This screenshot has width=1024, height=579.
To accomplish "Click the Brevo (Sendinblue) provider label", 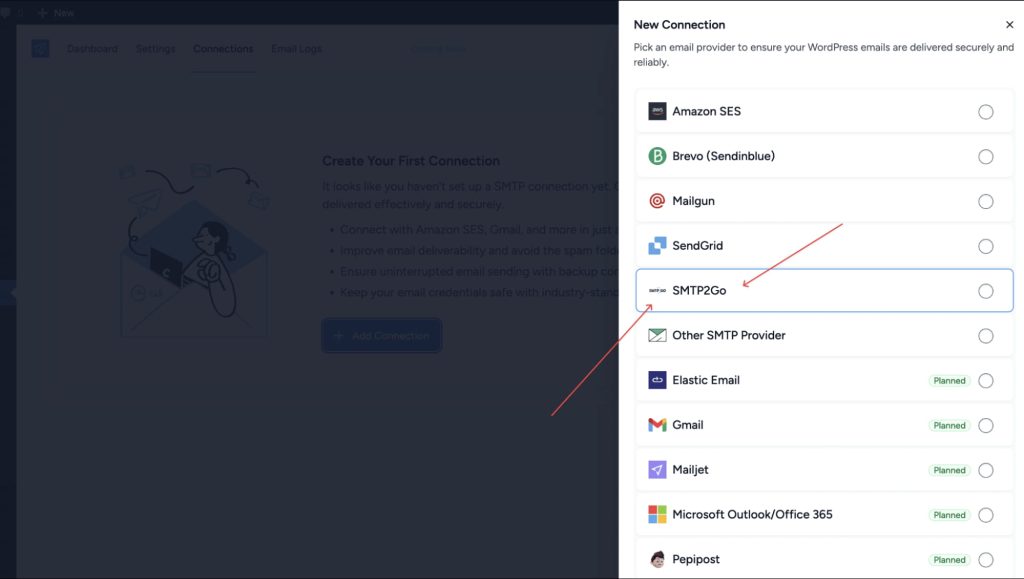I will point(724,156).
